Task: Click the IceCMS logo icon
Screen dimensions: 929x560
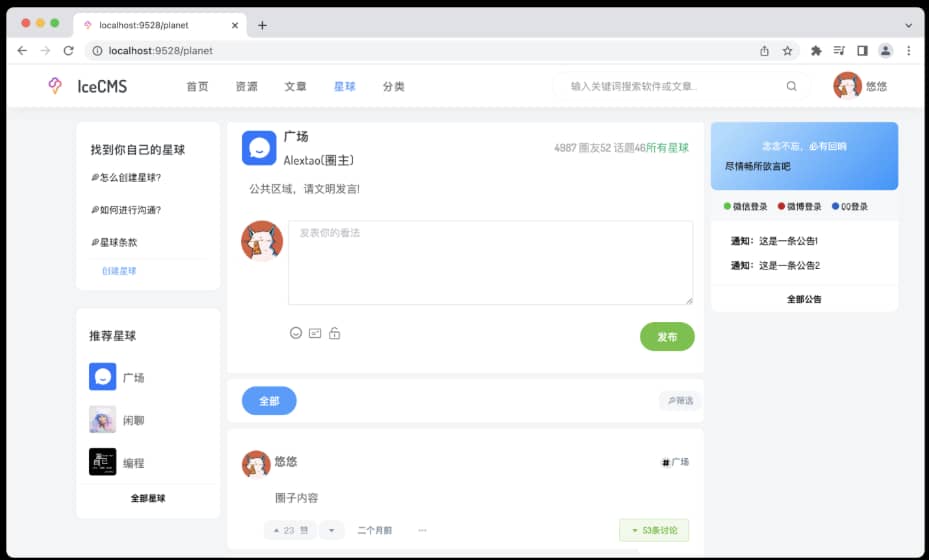Action: click(56, 86)
